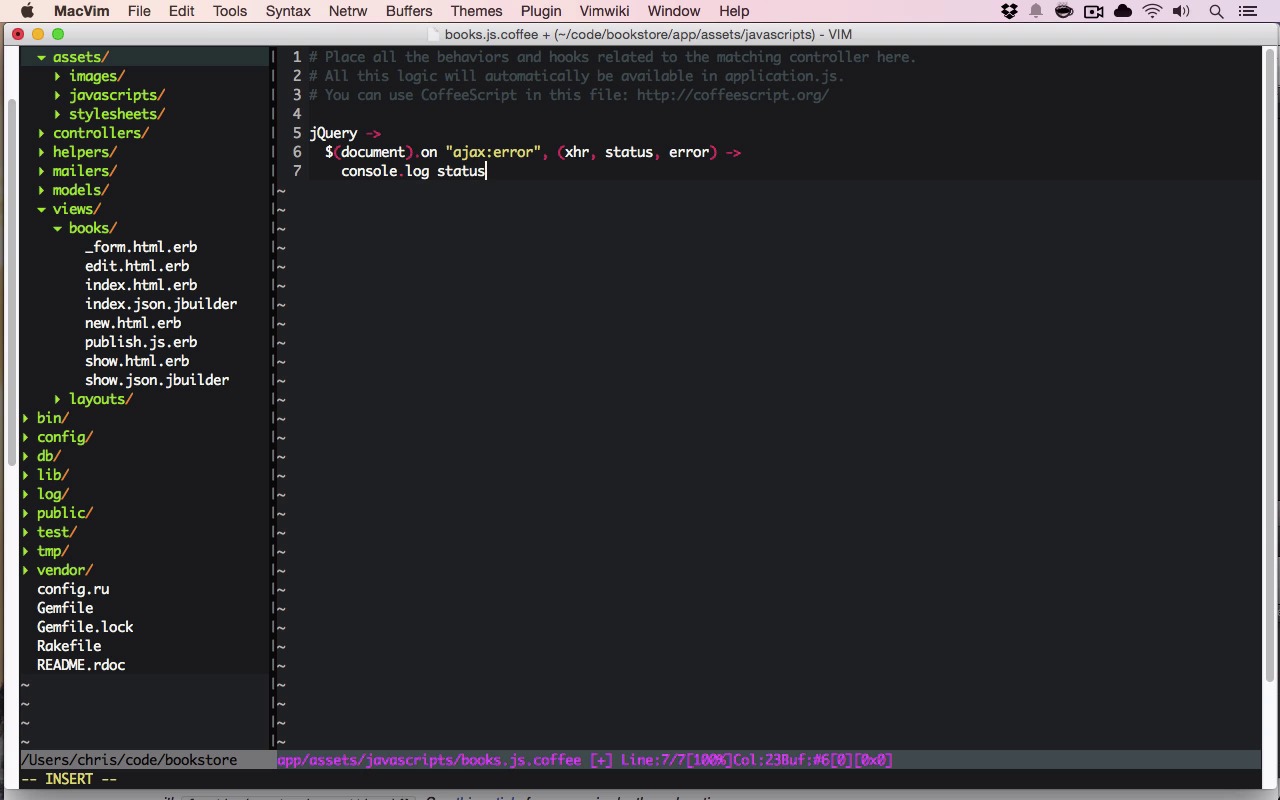Open the Themes menu
Image resolution: width=1280 pixels, height=800 pixels.
(x=476, y=11)
